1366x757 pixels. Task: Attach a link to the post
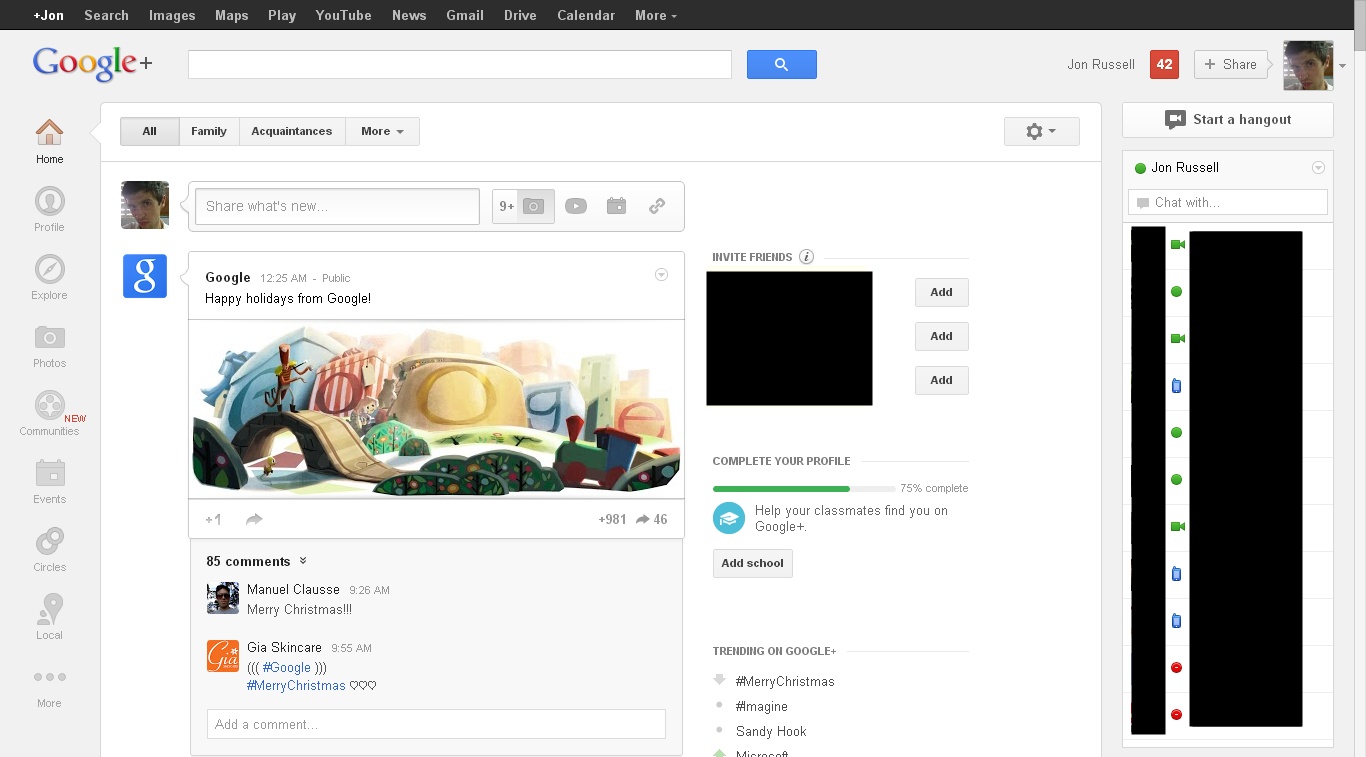[x=657, y=206]
